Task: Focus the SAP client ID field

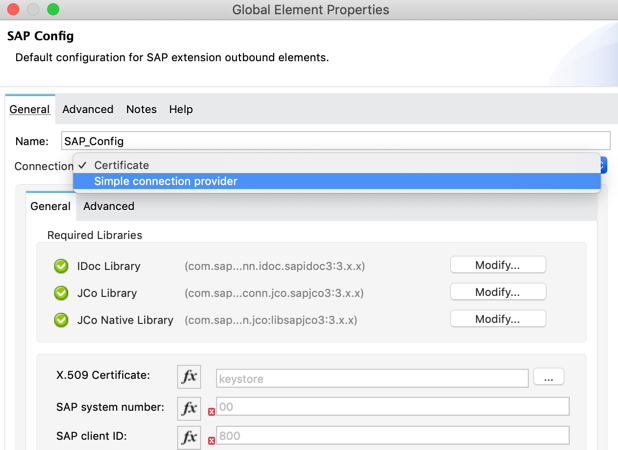Action: (x=393, y=435)
